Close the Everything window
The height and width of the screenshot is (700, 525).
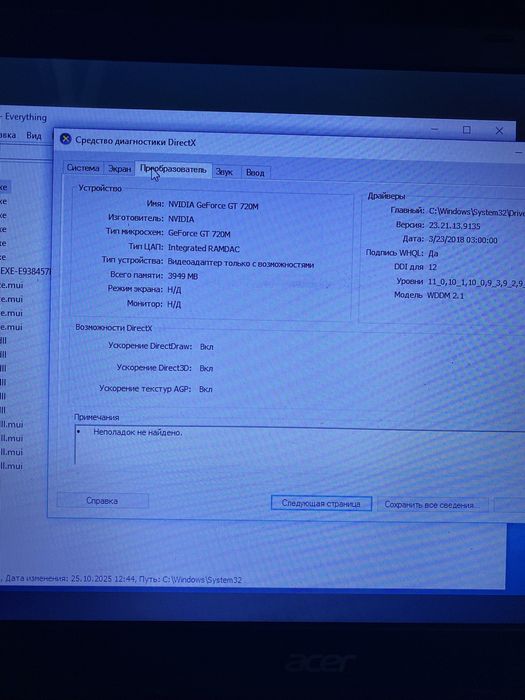[x=500, y=131]
